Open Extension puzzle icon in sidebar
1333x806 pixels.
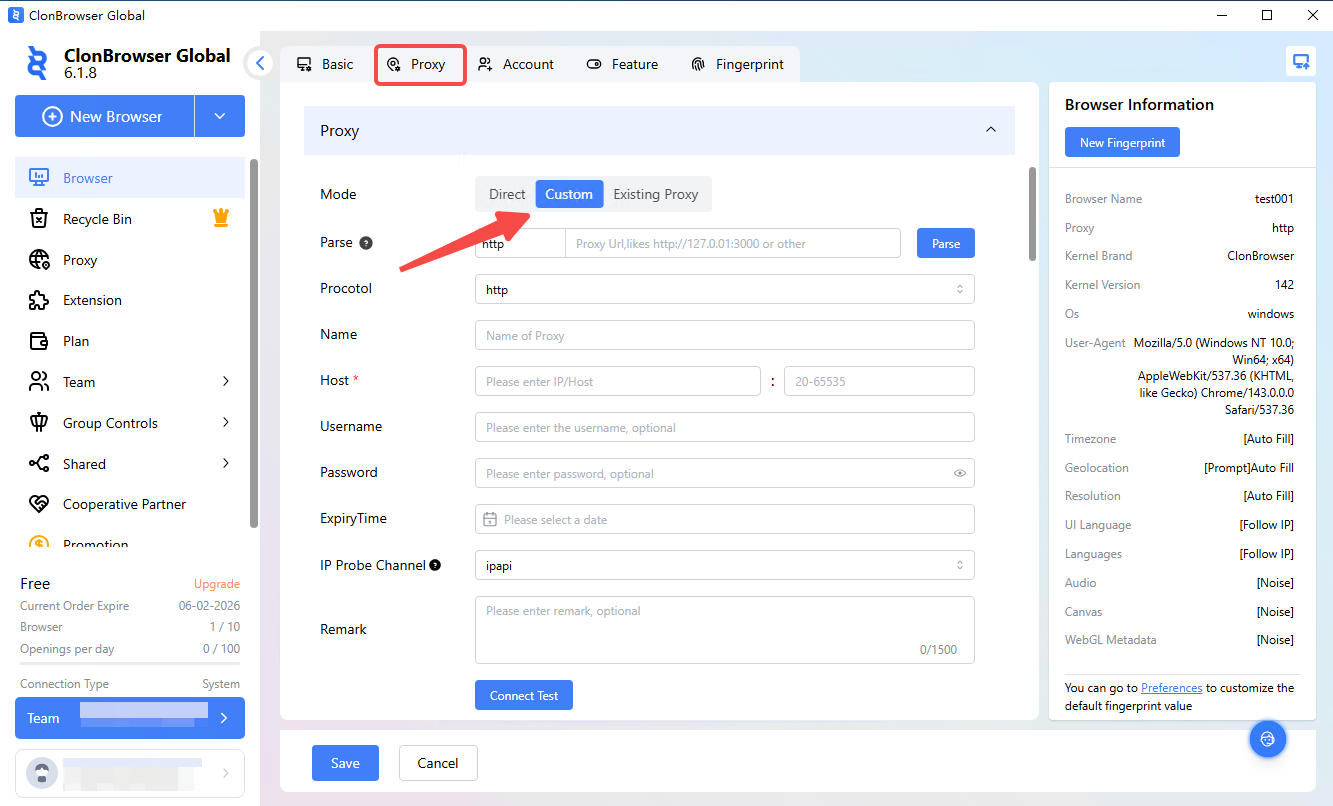tap(39, 300)
